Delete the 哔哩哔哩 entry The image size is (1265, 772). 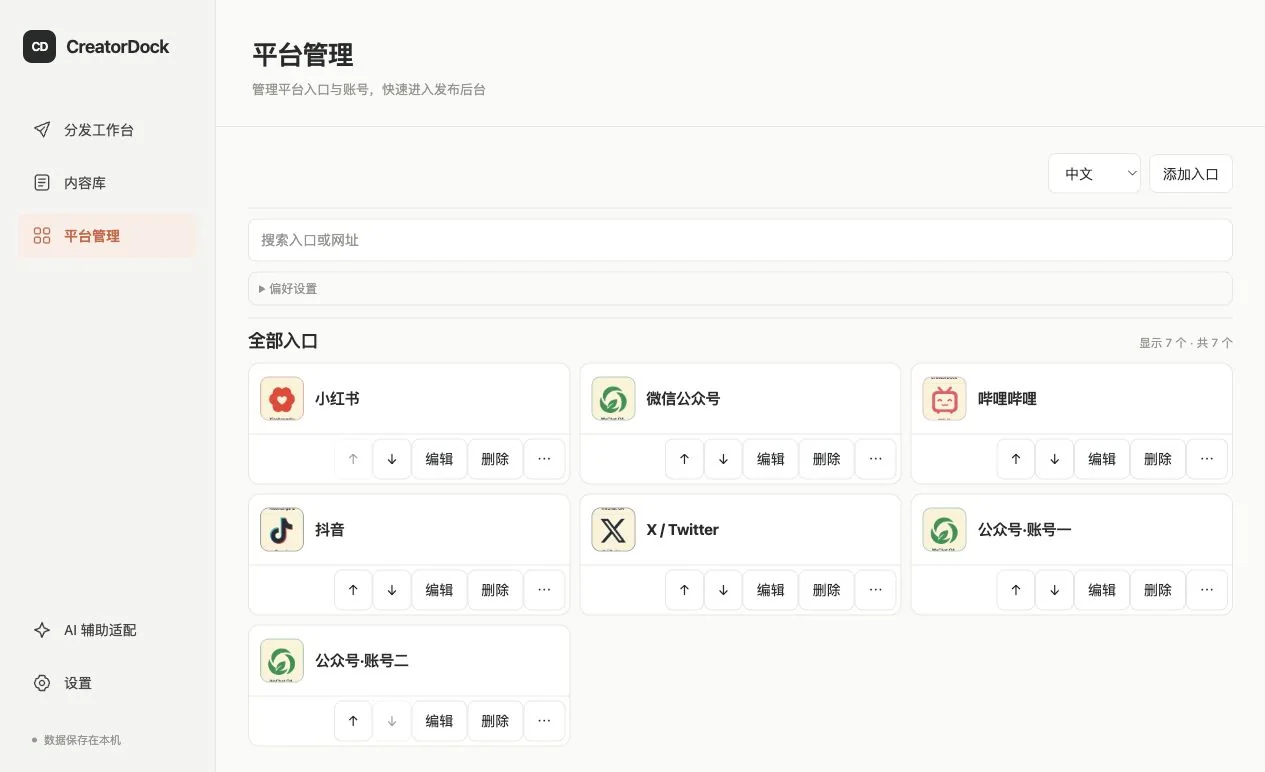(x=1158, y=459)
